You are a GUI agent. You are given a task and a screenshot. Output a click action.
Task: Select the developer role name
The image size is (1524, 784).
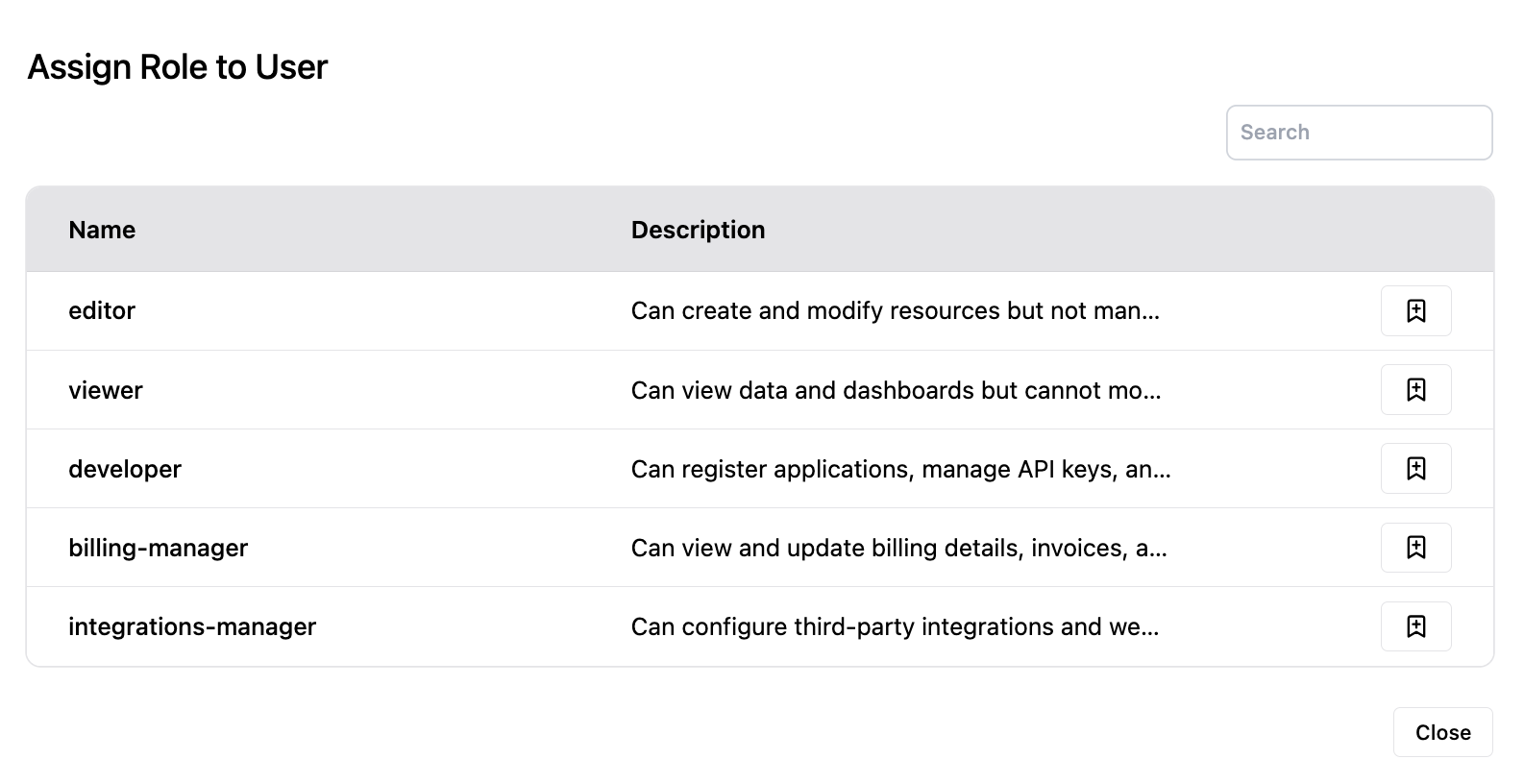125,468
